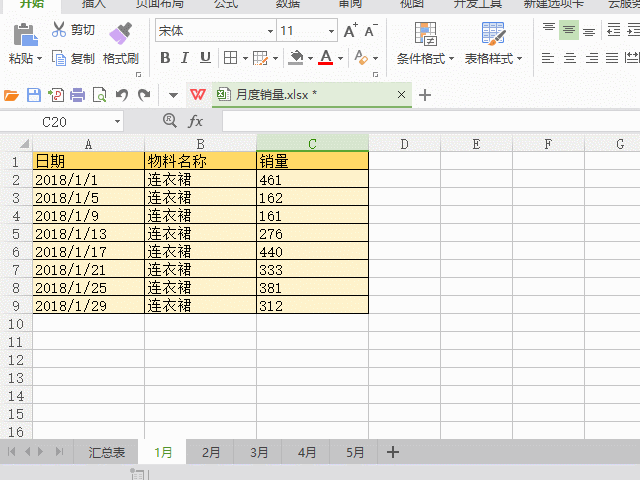
Task: Add a new sheet with plus icon
Action: click(x=393, y=452)
